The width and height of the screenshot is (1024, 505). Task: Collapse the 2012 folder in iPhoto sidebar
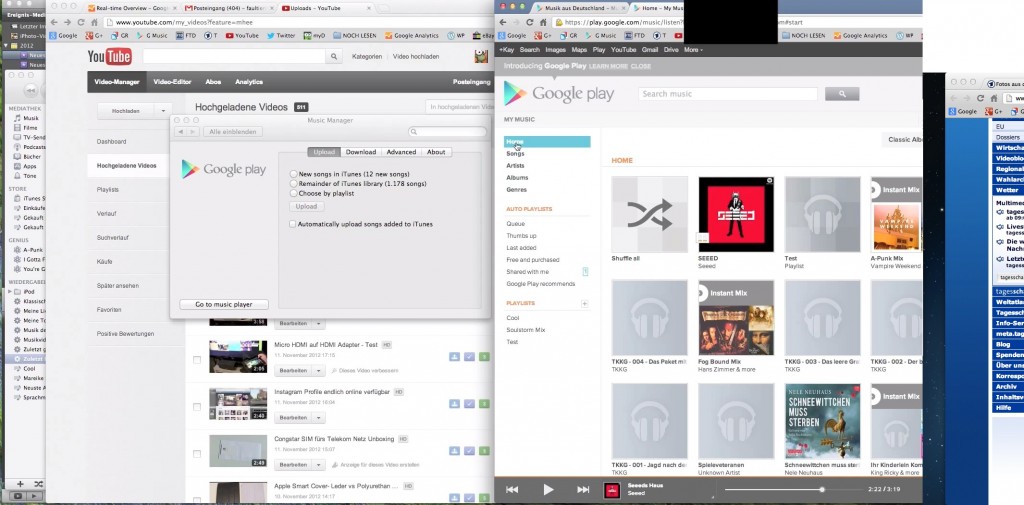tap(7, 46)
